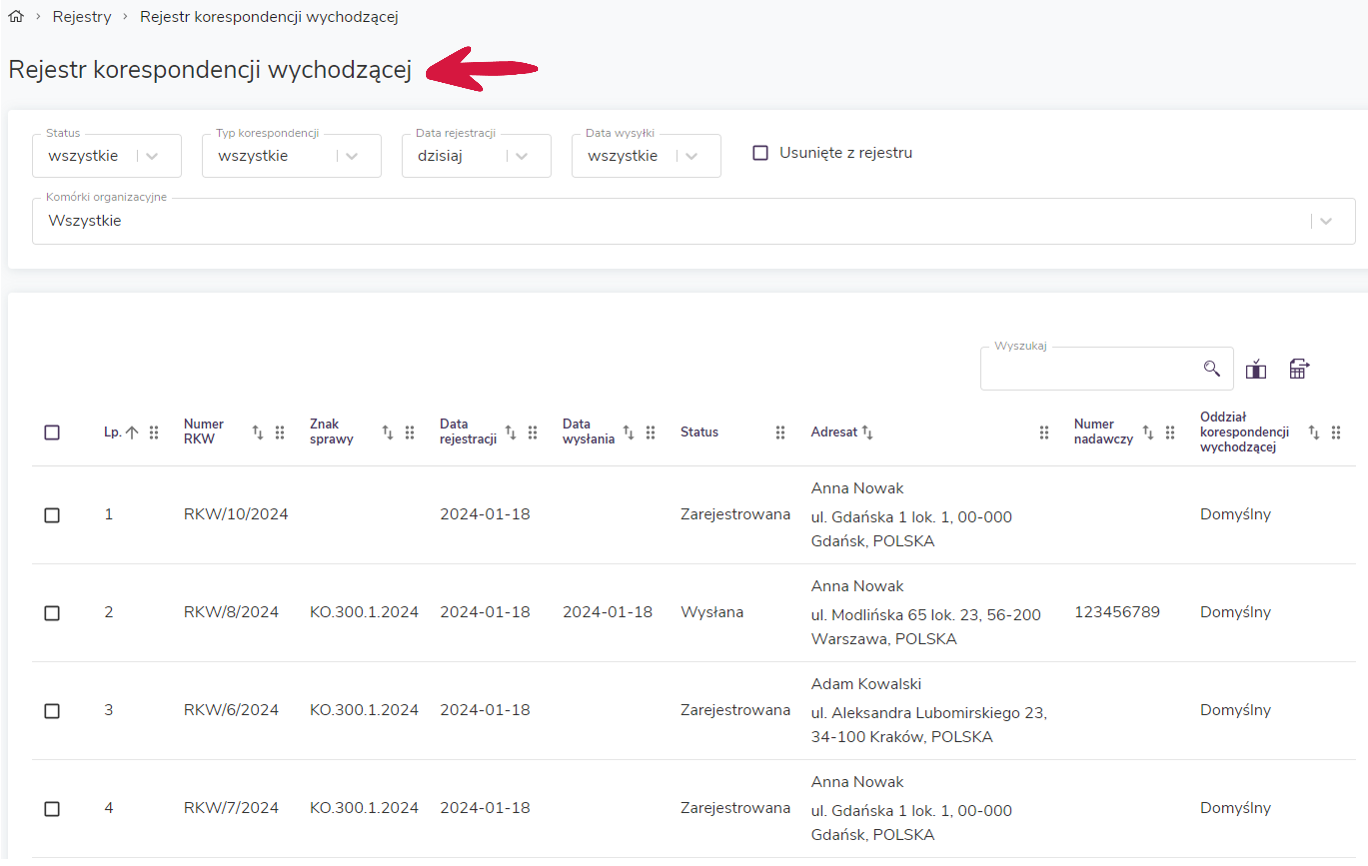The height and width of the screenshot is (866, 1368).
Task: Click the export table icon
Action: point(1298,369)
